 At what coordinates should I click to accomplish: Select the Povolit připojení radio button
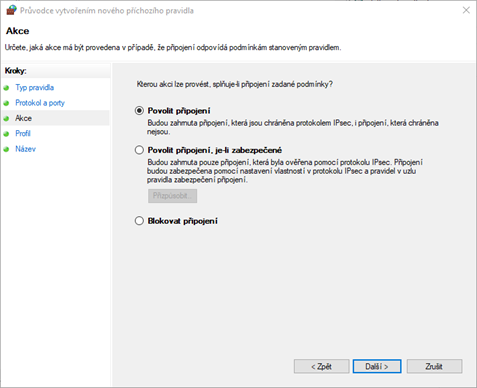tap(139, 111)
